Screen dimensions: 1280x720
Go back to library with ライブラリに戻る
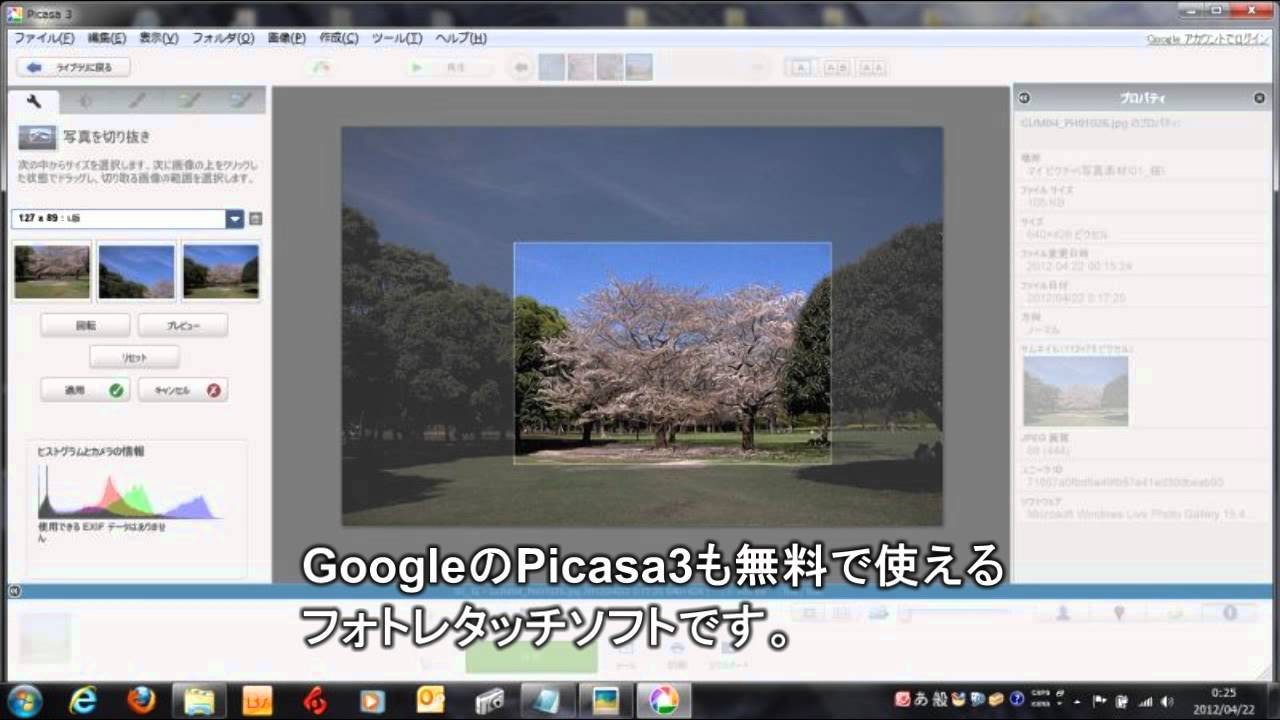[73, 68]
